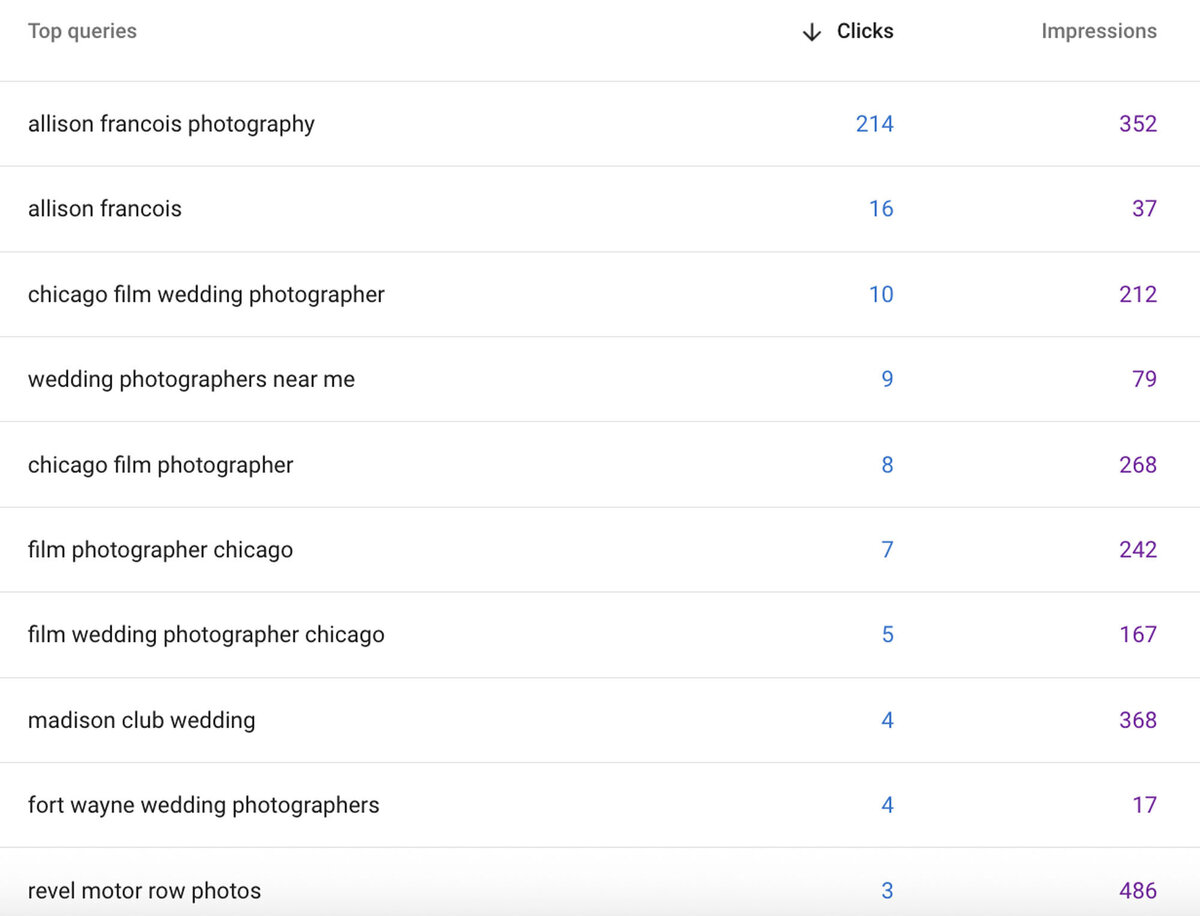Click the 'revel motor row photos' query

click(145, 890)
